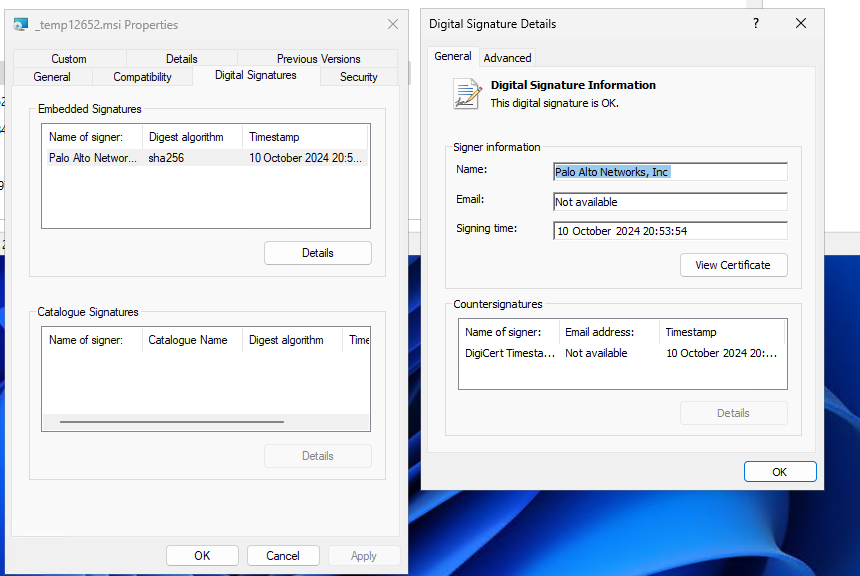This screenshot has width=860, height=576.
Task: Click the greyed-out Apply button
Action: point(364,556)
